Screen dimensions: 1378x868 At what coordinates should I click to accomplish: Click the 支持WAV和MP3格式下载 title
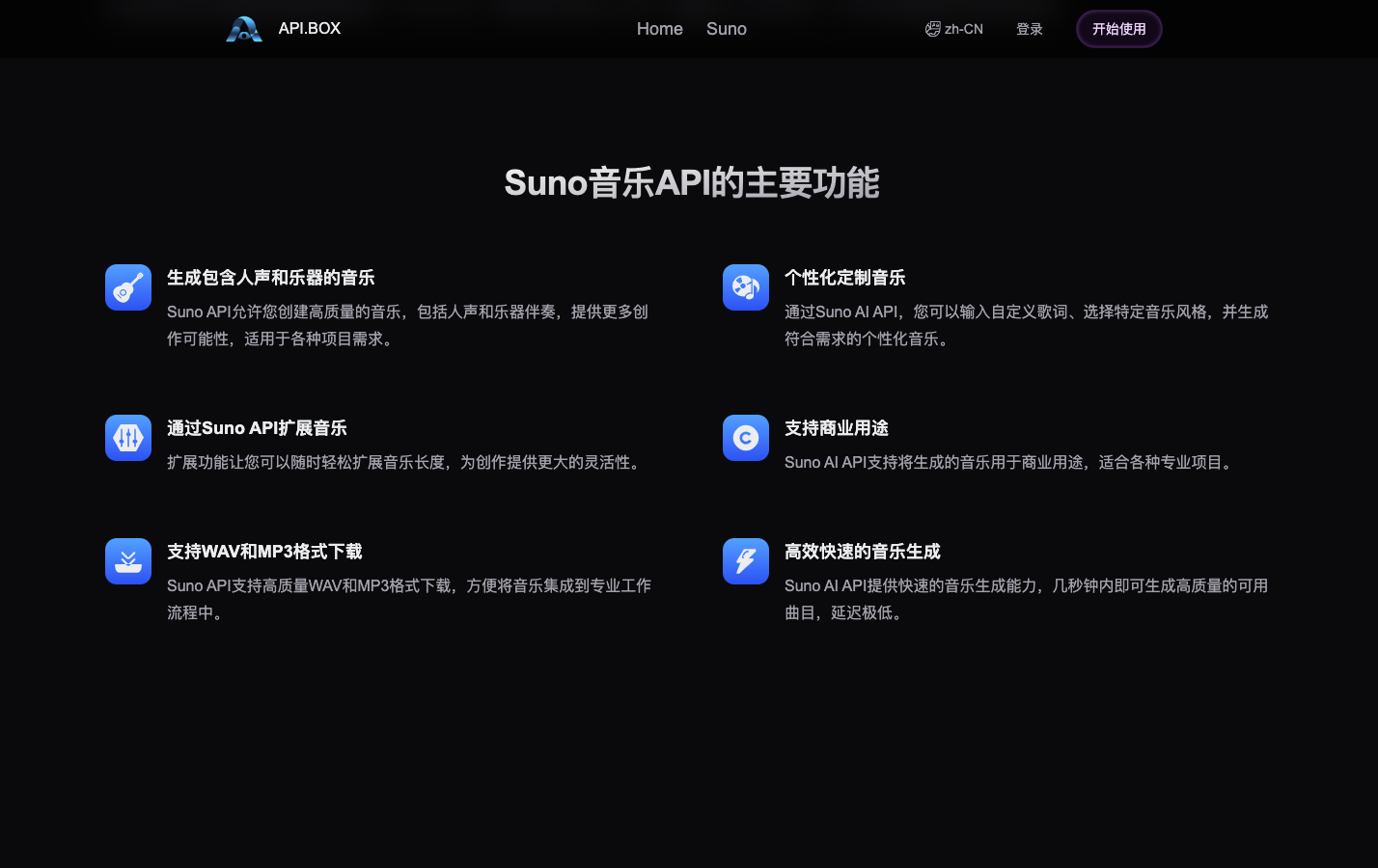[x=264, y=552]
